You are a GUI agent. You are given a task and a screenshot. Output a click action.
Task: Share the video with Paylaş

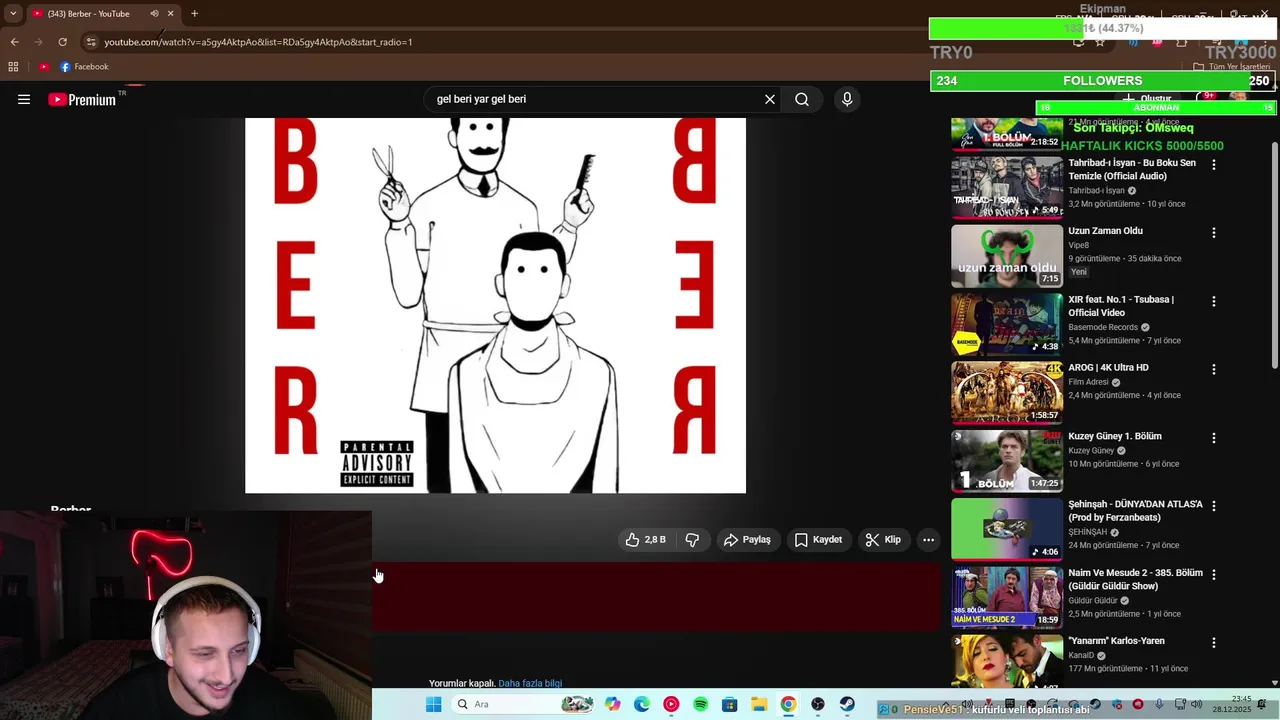click(747, 540)
